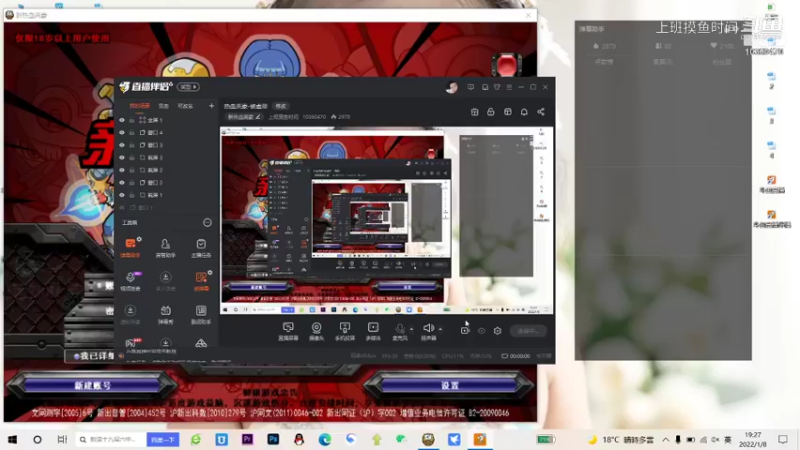Click the 百度一下 button on the taskbar
This screenshot has width=800, height=450.
[x=163, y=439]
